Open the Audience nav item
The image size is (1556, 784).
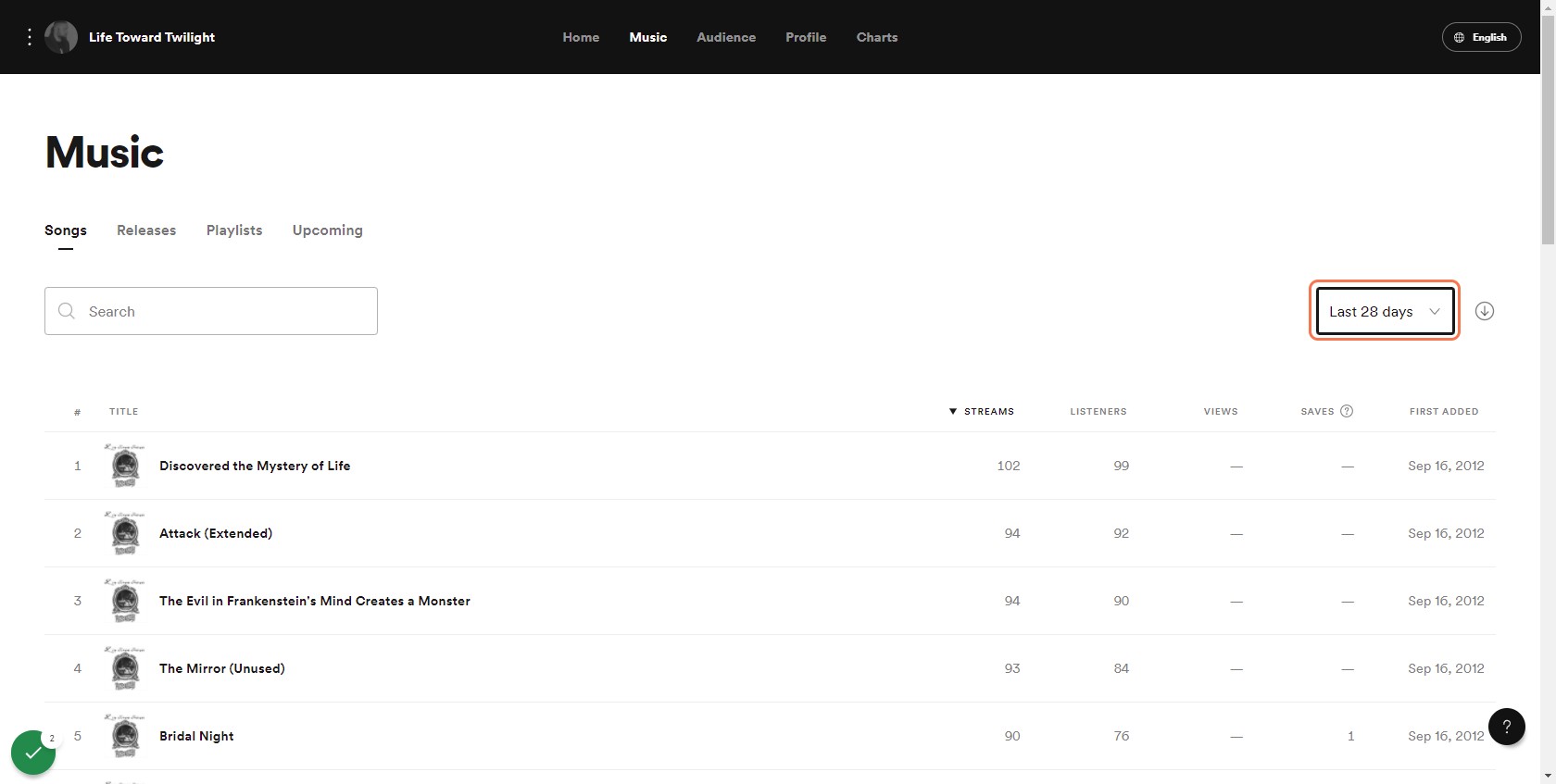click(x=726, y=37)
